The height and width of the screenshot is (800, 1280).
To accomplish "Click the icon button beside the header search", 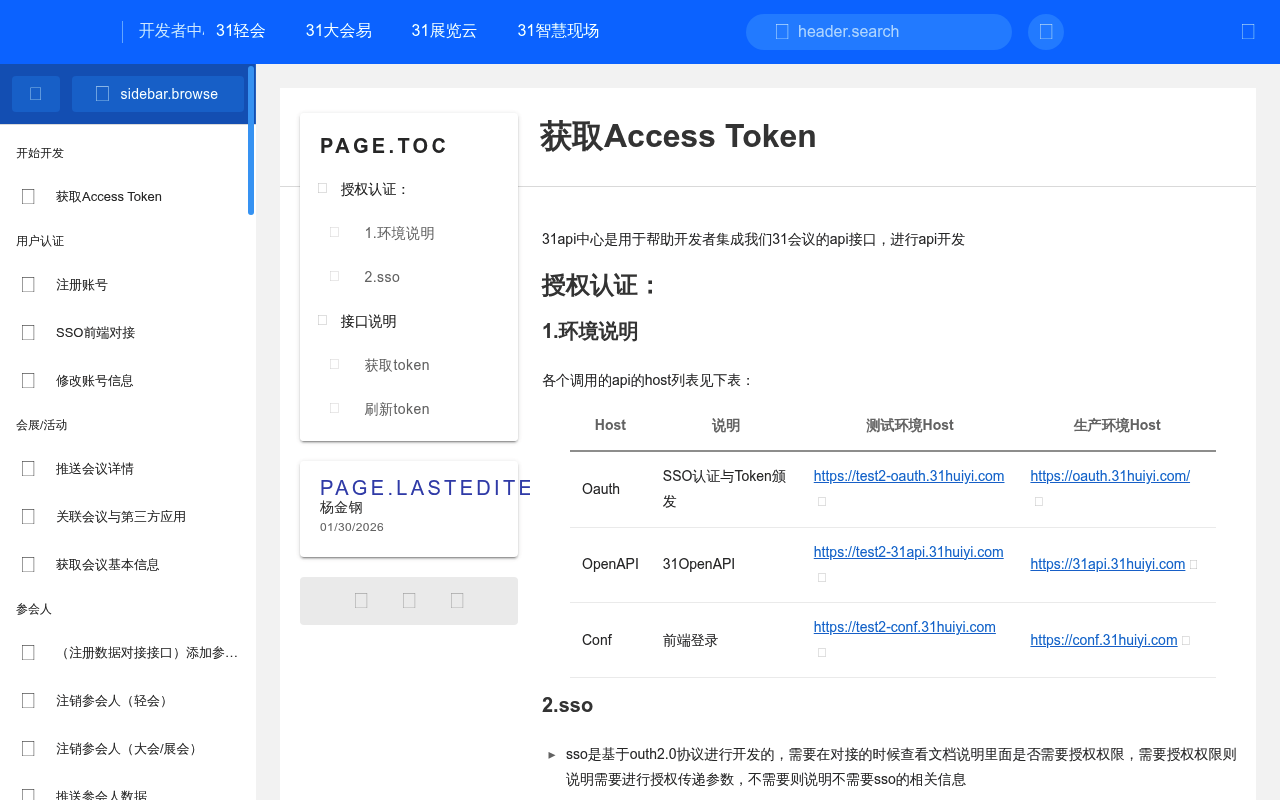I will click(1046, 32).
